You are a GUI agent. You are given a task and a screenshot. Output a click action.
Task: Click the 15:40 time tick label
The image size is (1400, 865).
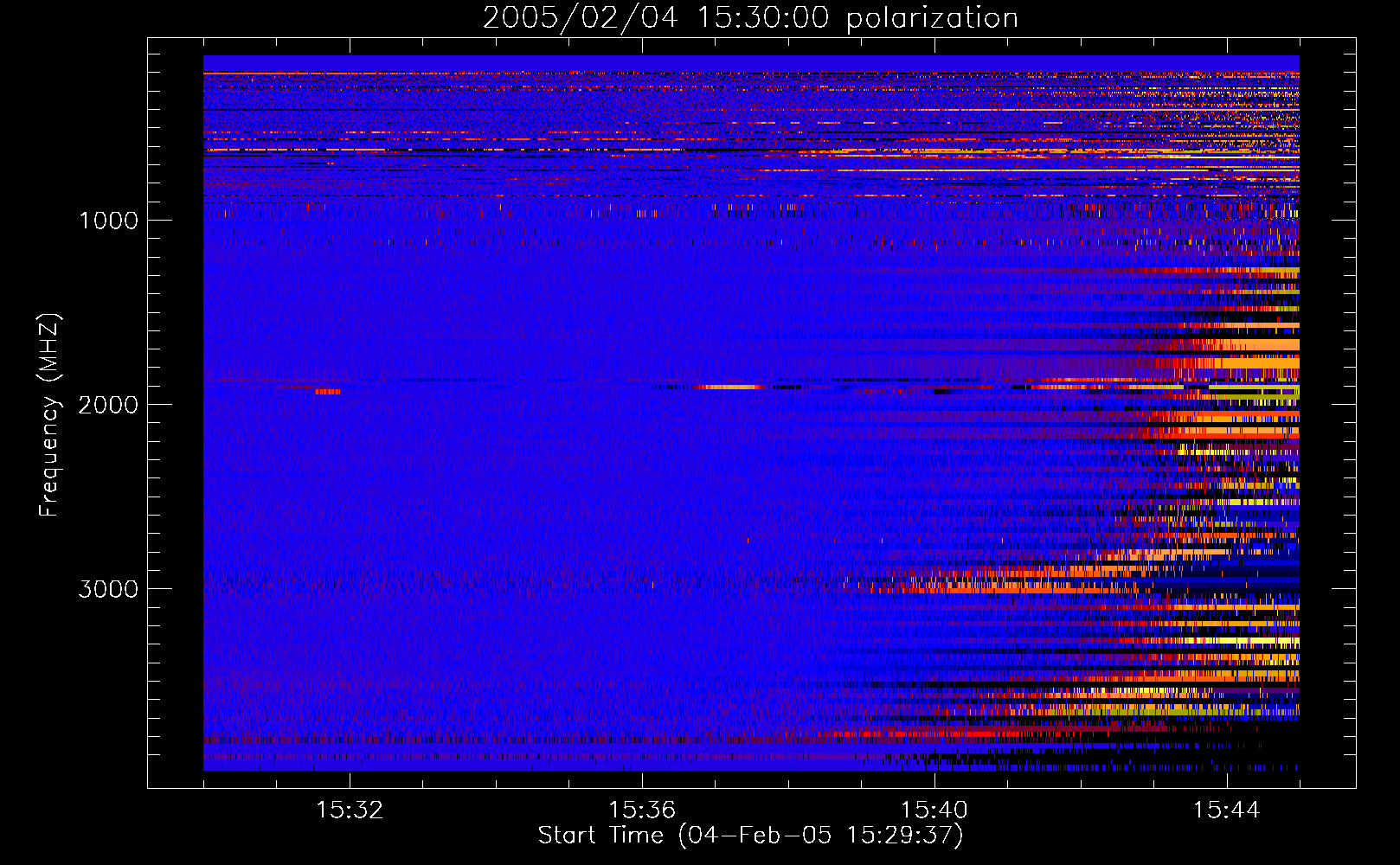(934, 811)
